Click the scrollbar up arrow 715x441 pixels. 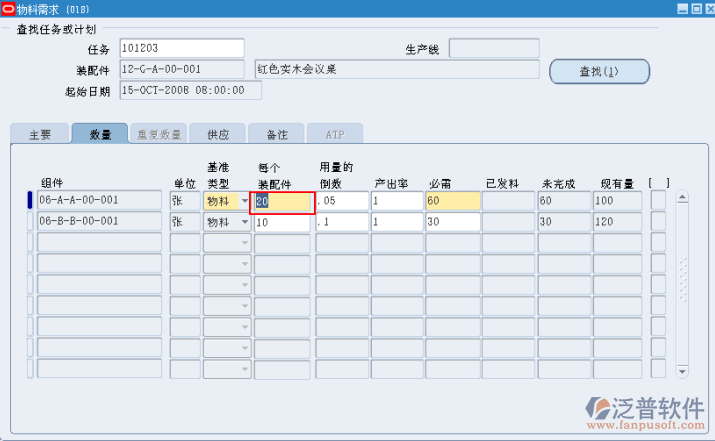683,197
